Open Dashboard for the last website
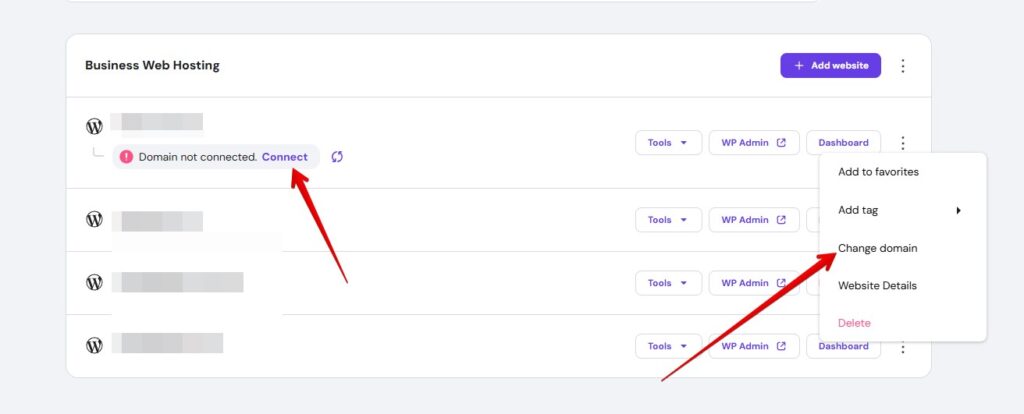Viewport: 1024px width, 414px height. pos(843,346)
